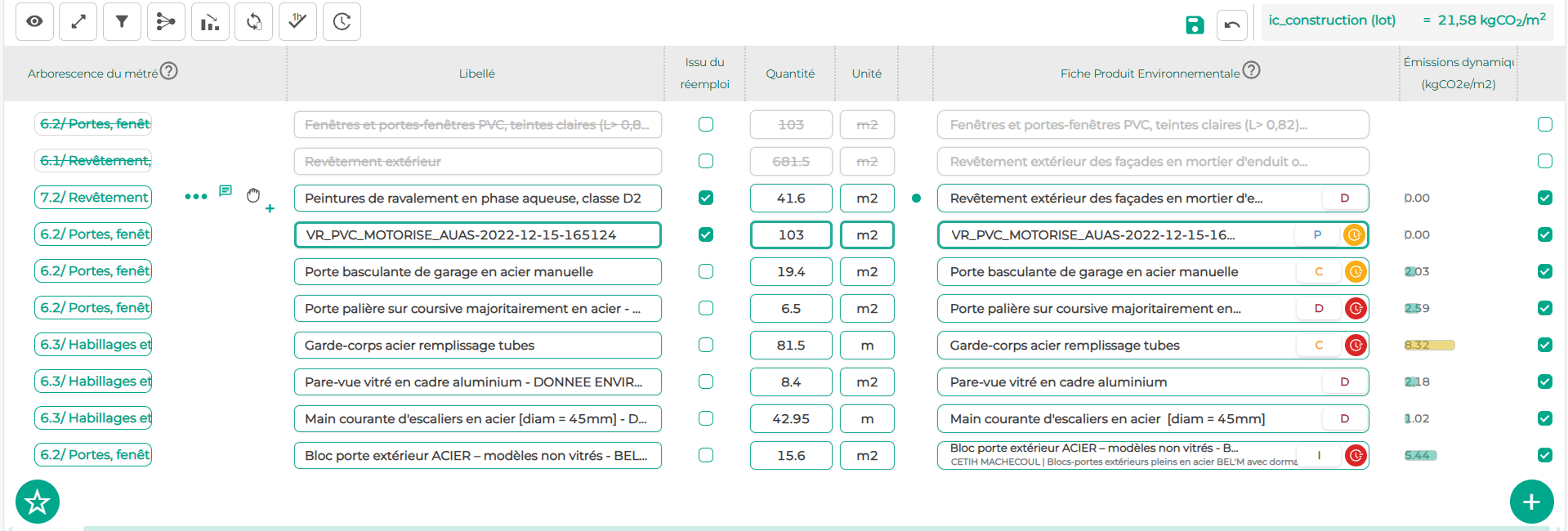
Task: Open comment icon on 7.2/ Revêtement row
Action: 226,191
